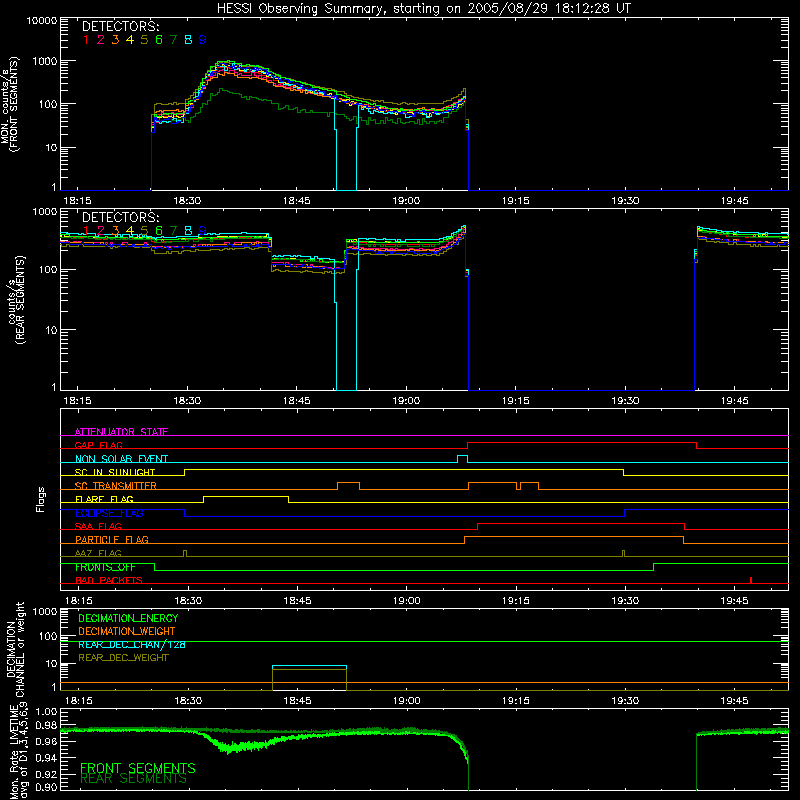Click the BAD_PACKETS flag label

tap(109, 580)
